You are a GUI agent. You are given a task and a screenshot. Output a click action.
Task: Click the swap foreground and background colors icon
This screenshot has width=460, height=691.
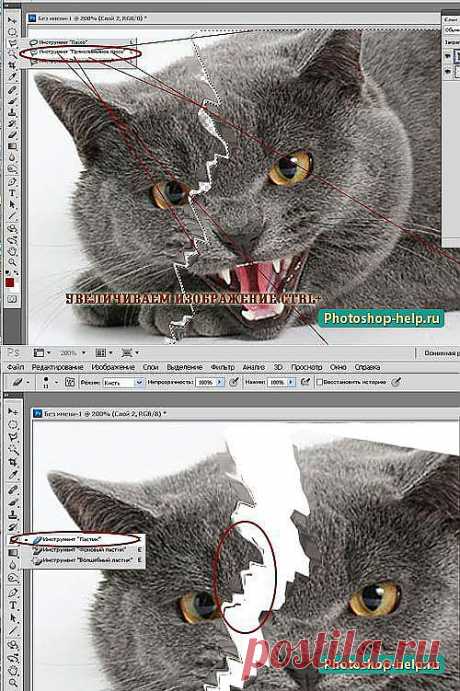click(x=16, y=273)
